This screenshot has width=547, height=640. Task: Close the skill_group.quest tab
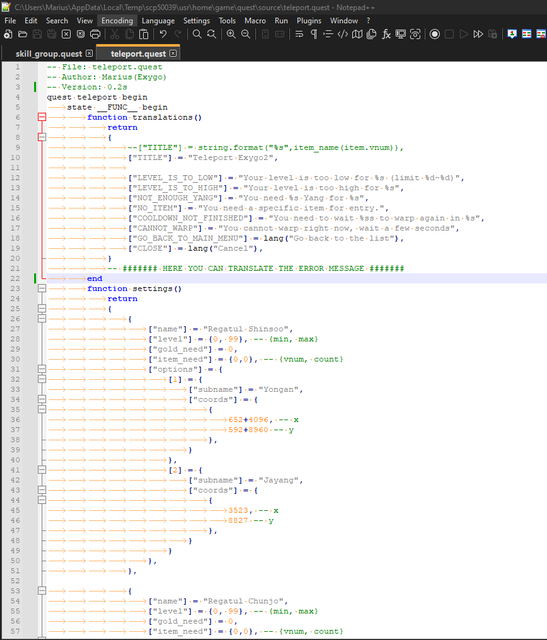click(x=89, y=53)
